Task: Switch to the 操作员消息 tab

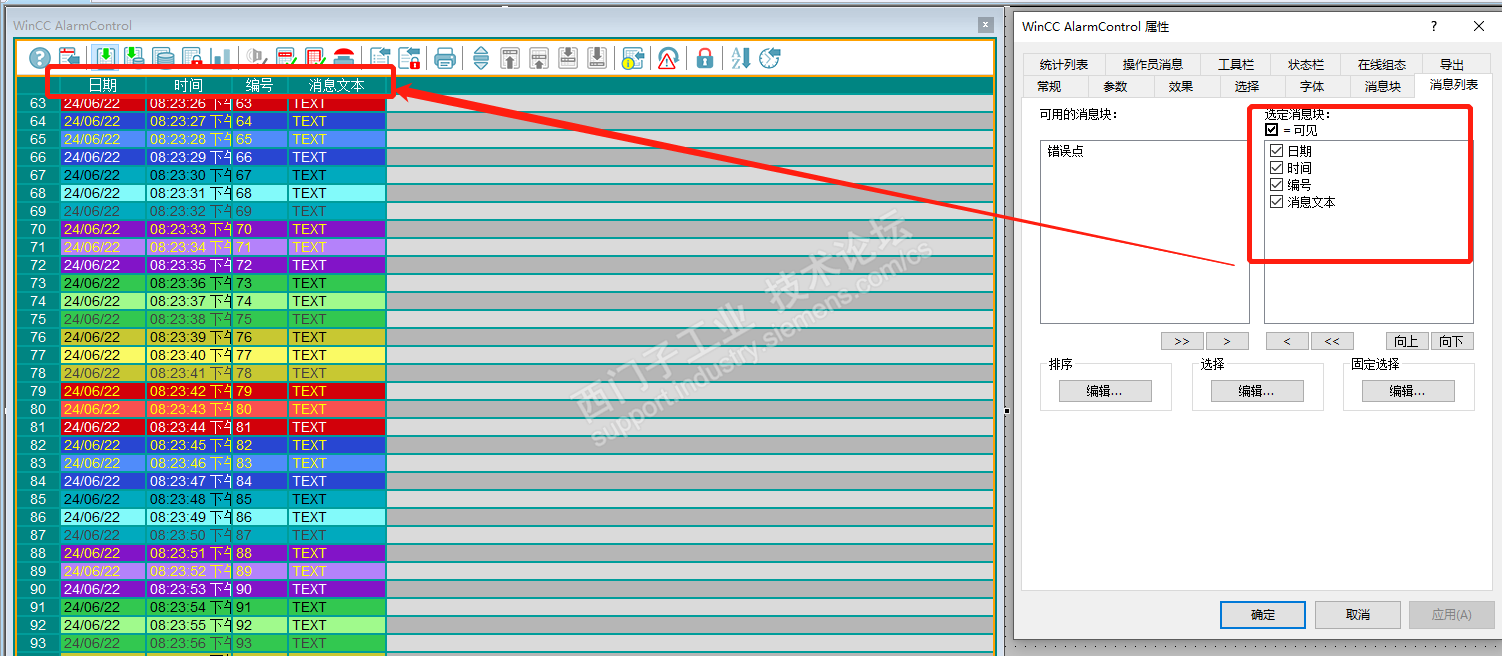Action: point(1152,65)
